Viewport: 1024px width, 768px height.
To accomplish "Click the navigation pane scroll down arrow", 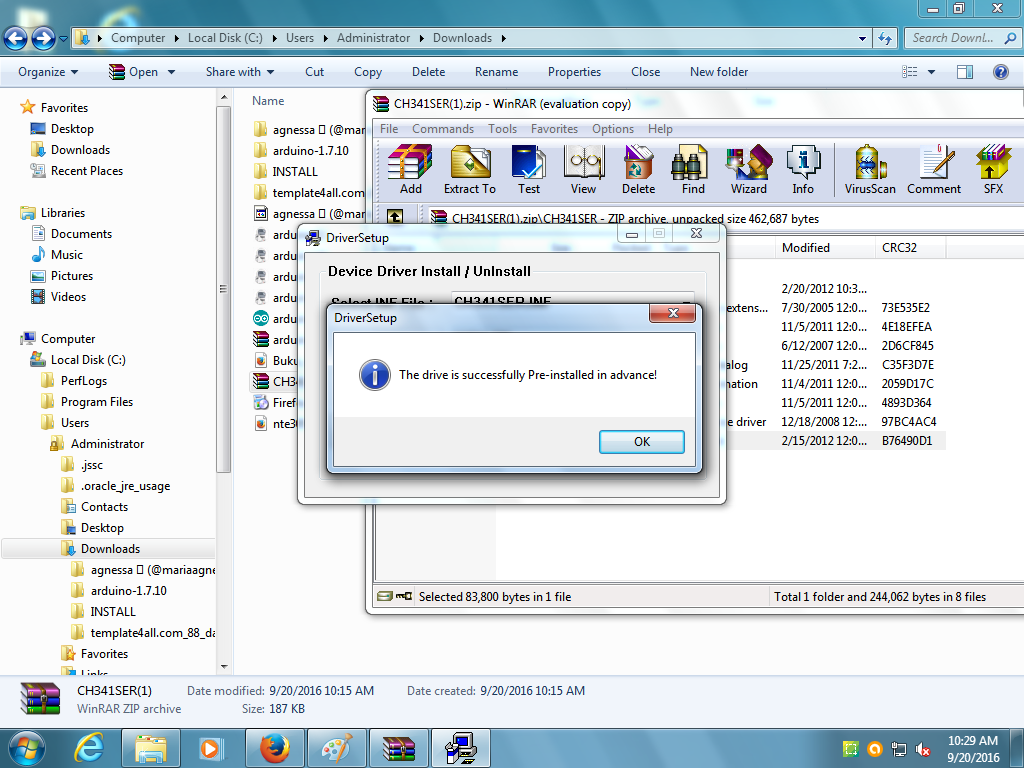I will (x=224, y=667).
